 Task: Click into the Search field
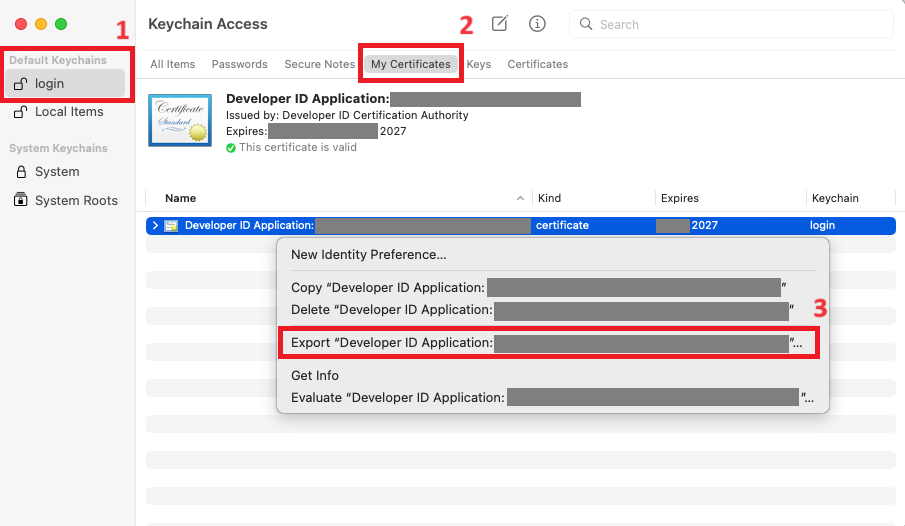tap(731, 24)
